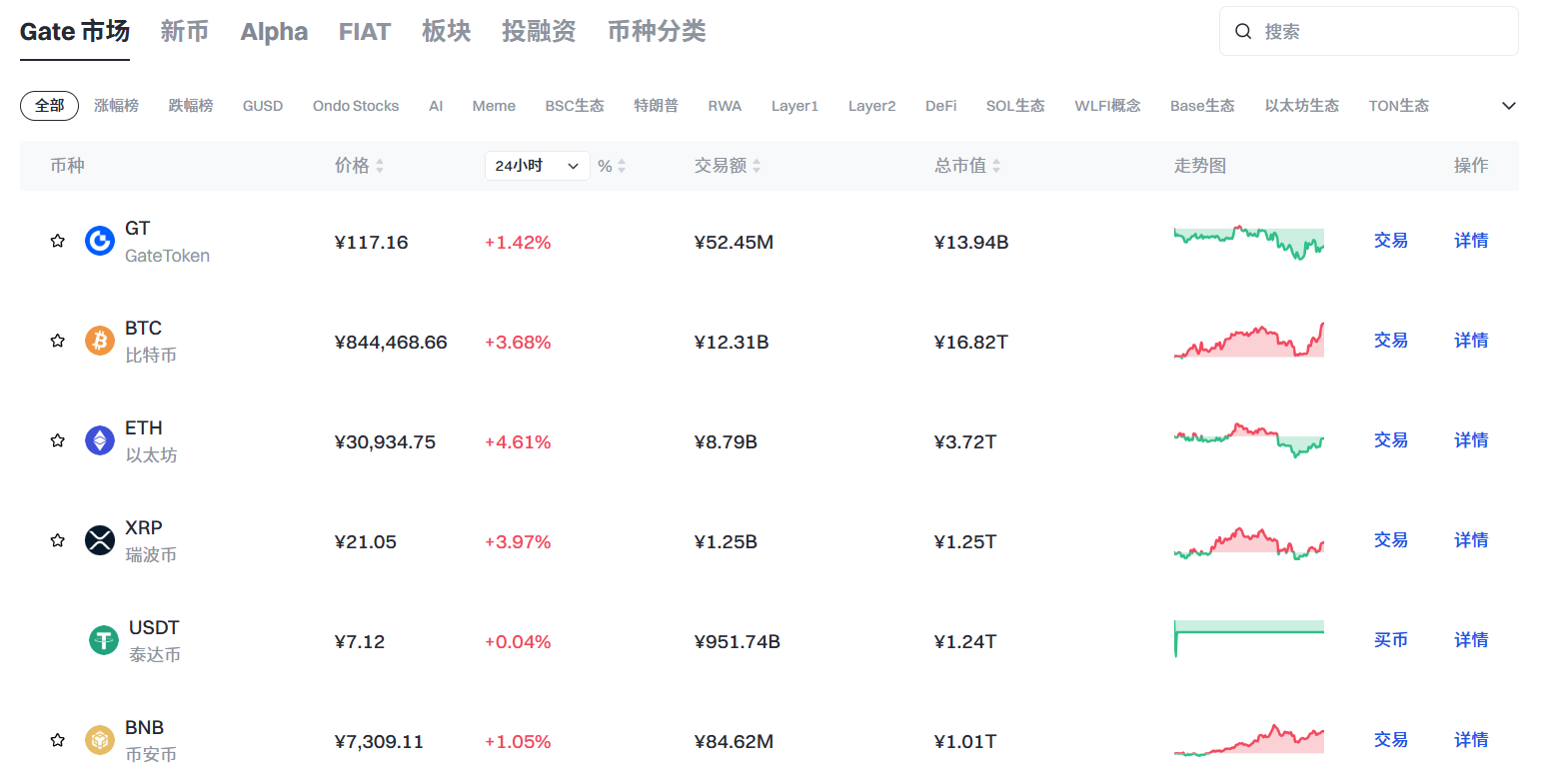Click the Ethereum logo icon
Viewport: 1560px width, 784px height.
click(x=100, y=440)
